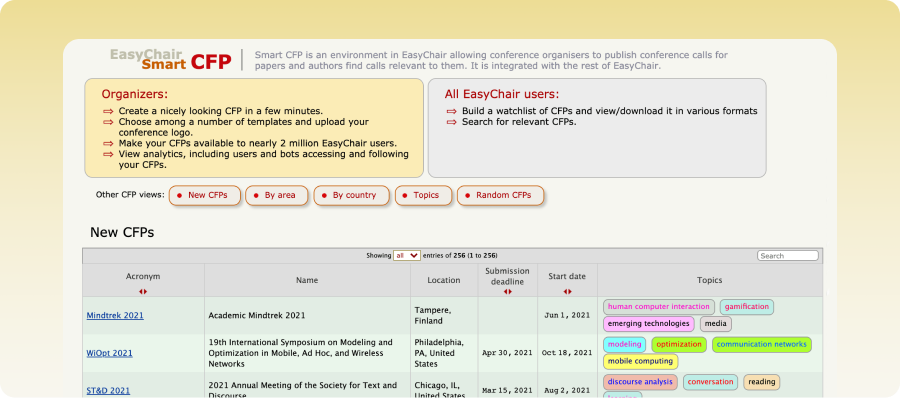Click the 'Location' column header
The height and width of the screenshot is (398, 900).
pos(444,280)
